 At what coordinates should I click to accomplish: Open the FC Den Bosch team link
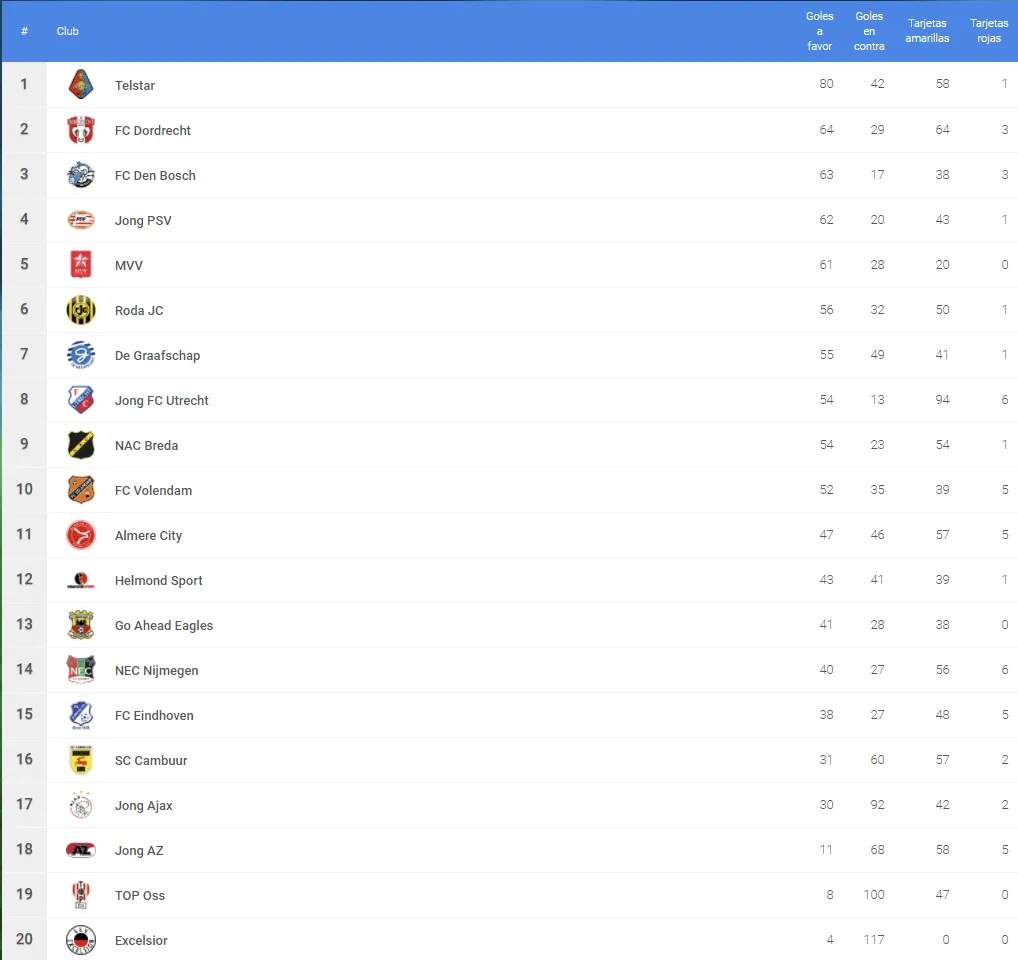pyautogui.click(x=155, y=175)
